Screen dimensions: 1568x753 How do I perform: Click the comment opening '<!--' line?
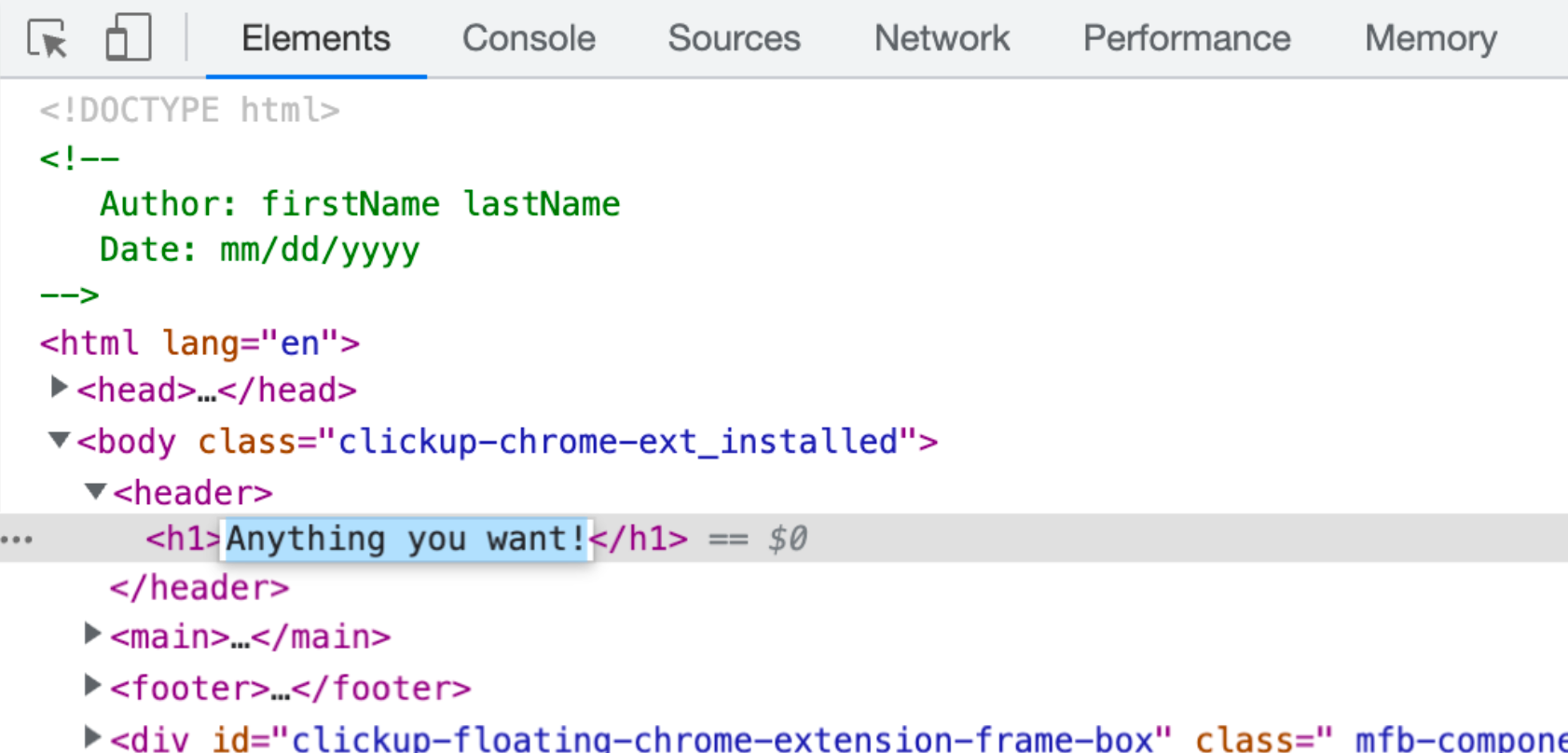point(79,158)
